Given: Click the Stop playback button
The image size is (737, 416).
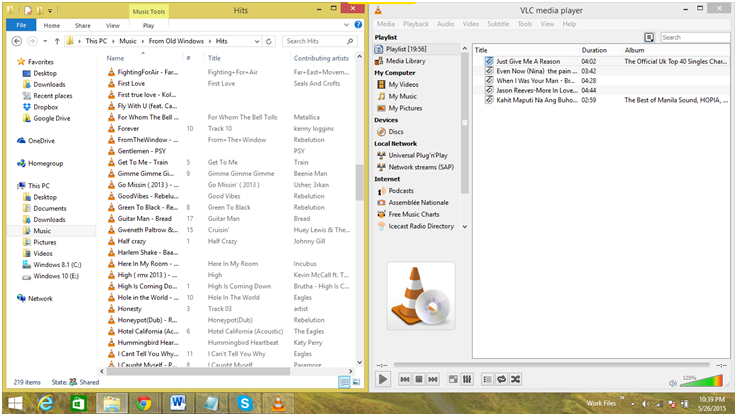Looking at the screenshot, I should [419, 379].
